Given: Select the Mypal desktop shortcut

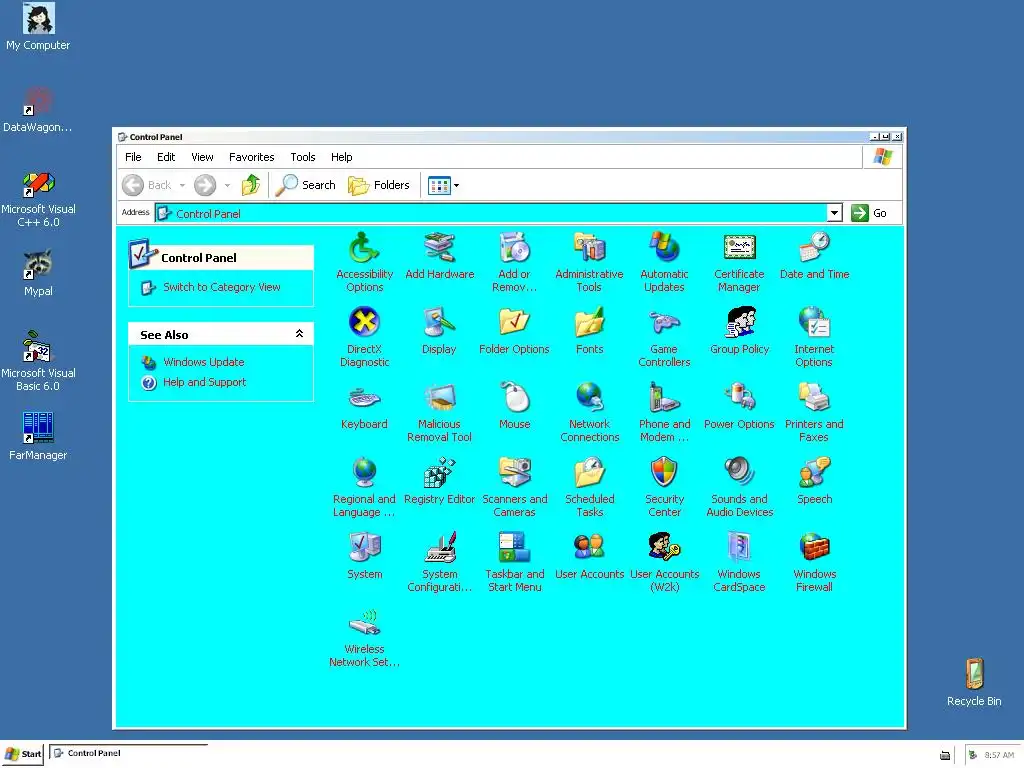Looking at the screenshot, I should click(38, 273).
